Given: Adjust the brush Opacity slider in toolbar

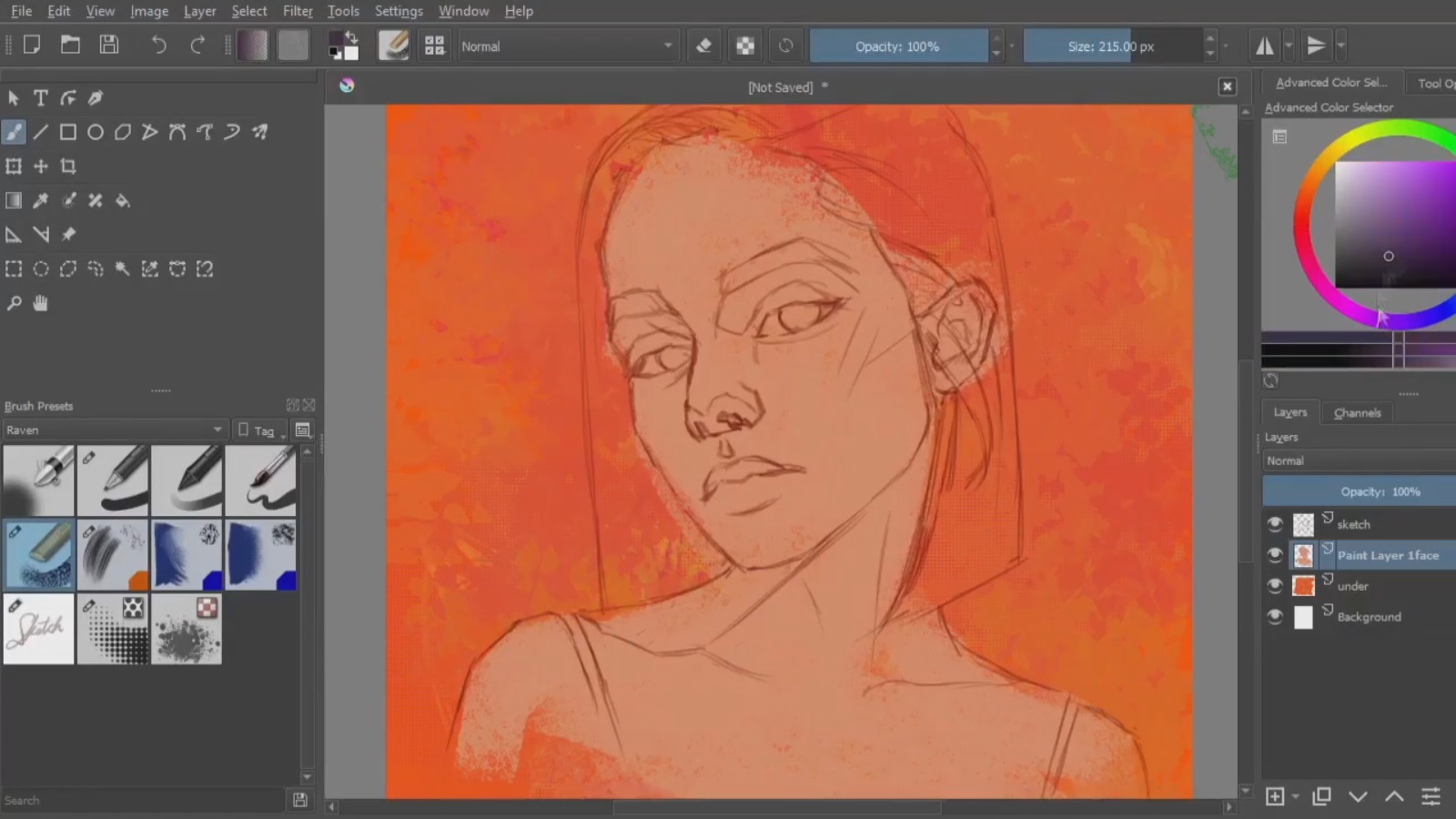Looking at the screenshot, I should click(x=898, y=46).
